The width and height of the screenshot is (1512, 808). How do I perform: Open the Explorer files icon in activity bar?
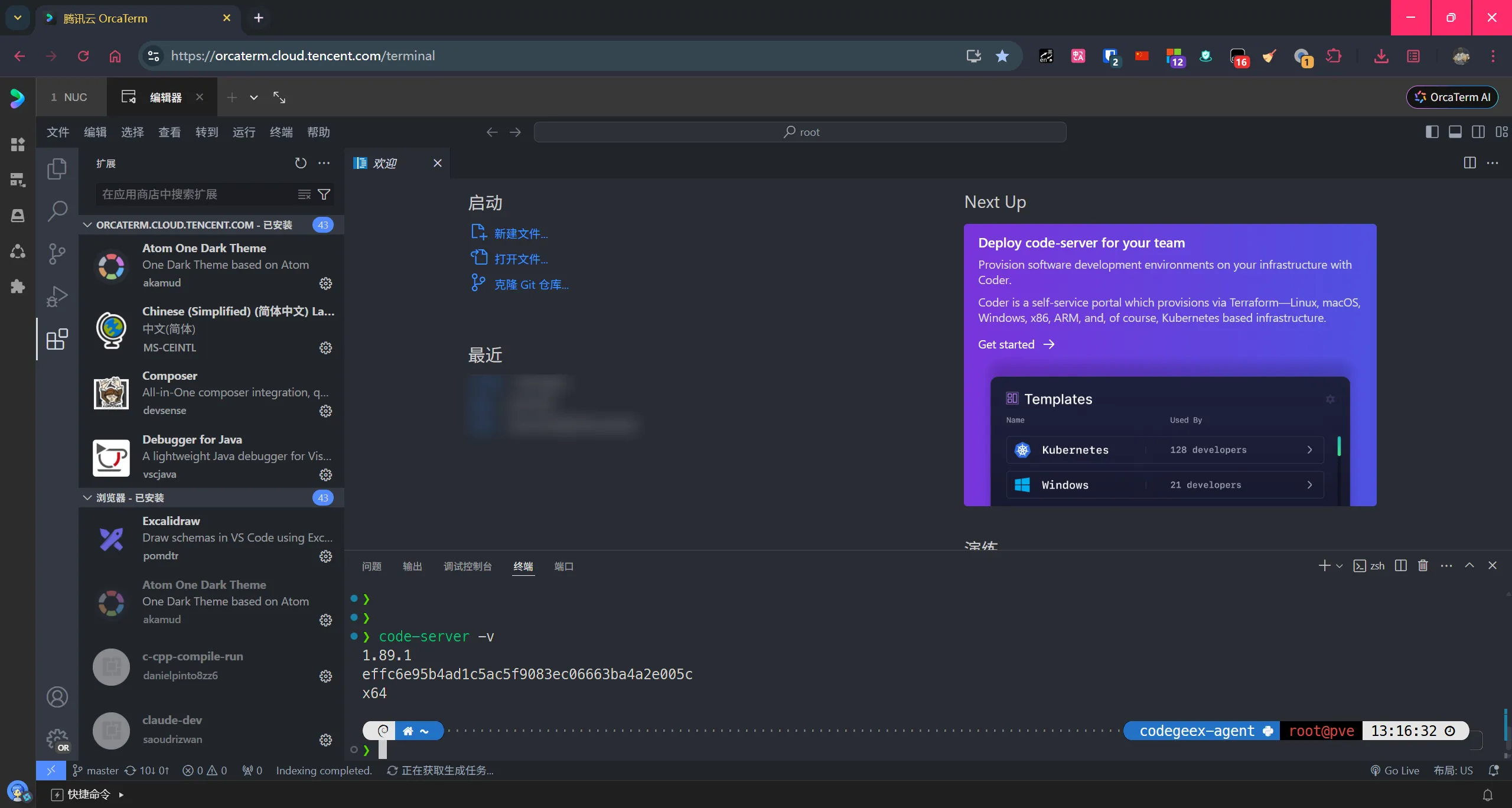coord(57,169)
